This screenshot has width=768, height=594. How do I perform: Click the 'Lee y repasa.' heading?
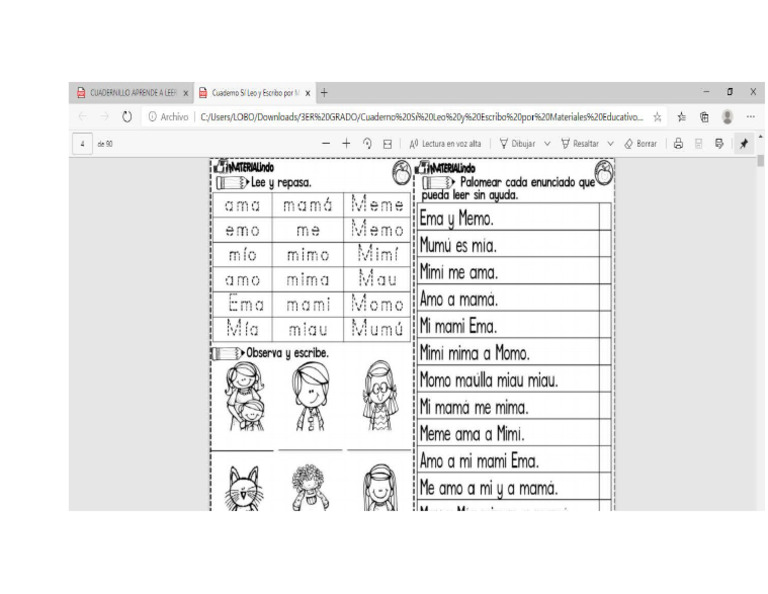(x=281, y=183)
